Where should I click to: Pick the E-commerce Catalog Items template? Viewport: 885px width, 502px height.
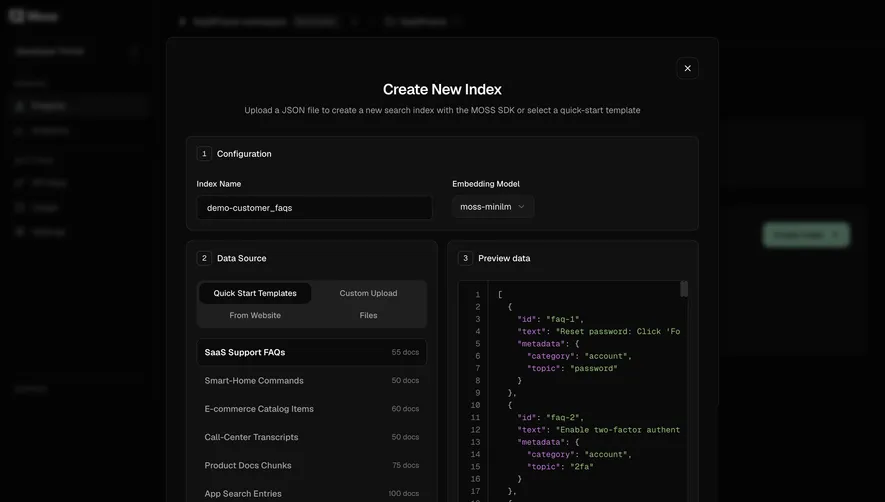pos(312,409)
